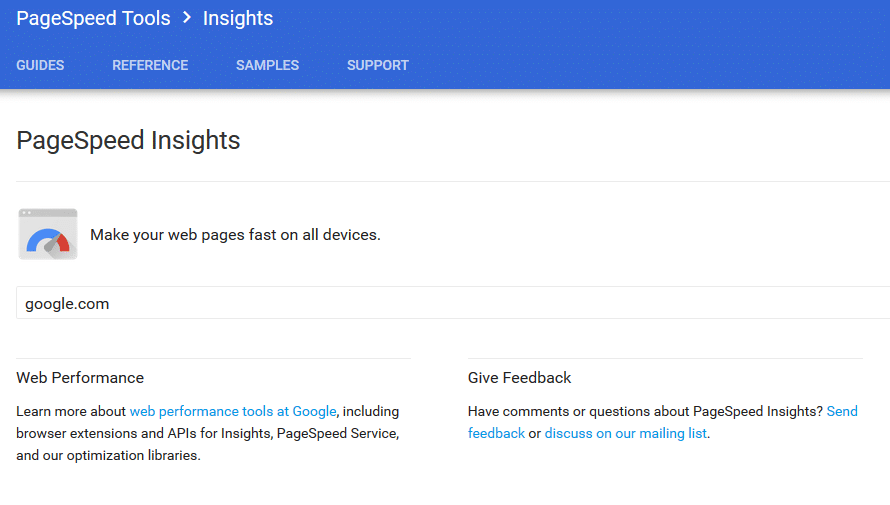Select the Insights breadcrumb item

point(238,18)
